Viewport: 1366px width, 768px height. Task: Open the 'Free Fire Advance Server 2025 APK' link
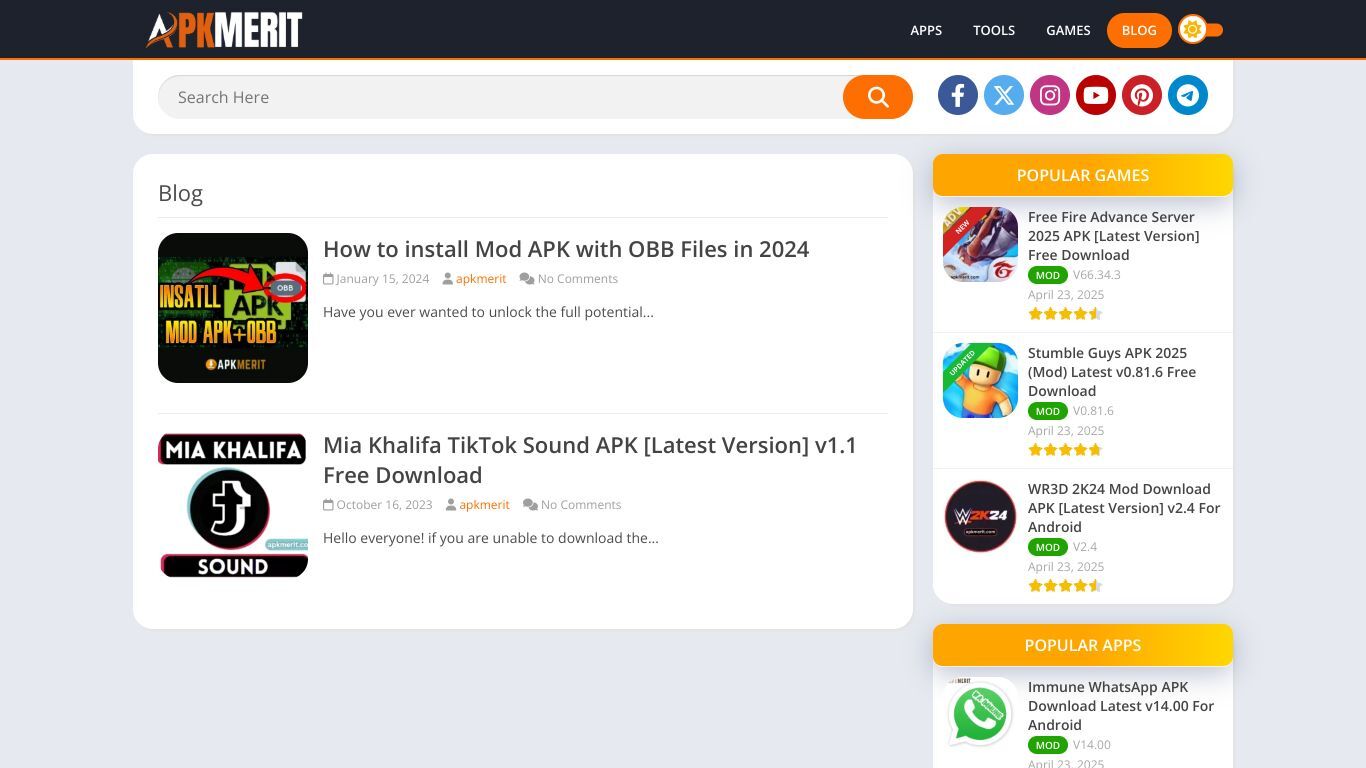pyautogui.click(x=1114, y=236)
